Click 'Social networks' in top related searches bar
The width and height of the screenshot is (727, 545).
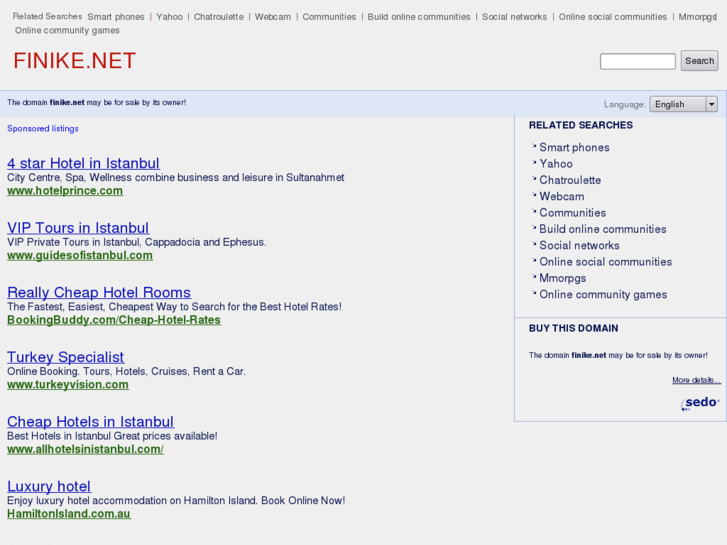[x=514, y=17]
